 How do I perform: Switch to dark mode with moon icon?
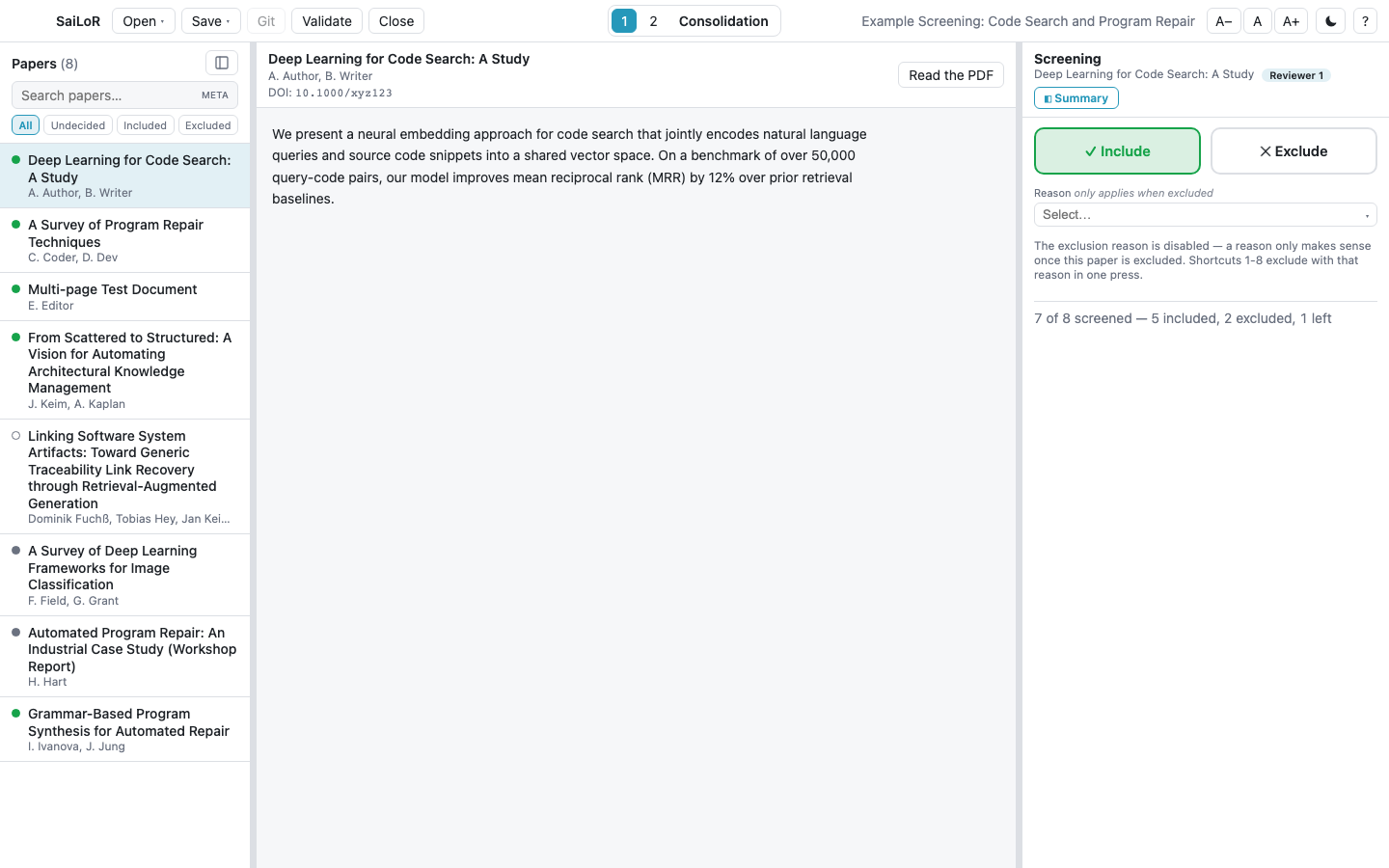pos(1330,21)
